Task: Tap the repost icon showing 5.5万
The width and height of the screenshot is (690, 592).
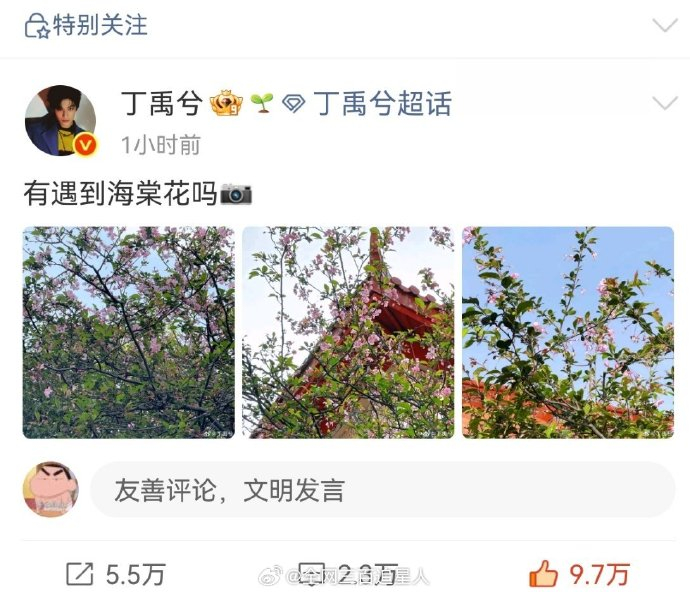Action: click(x=115, y=574)
